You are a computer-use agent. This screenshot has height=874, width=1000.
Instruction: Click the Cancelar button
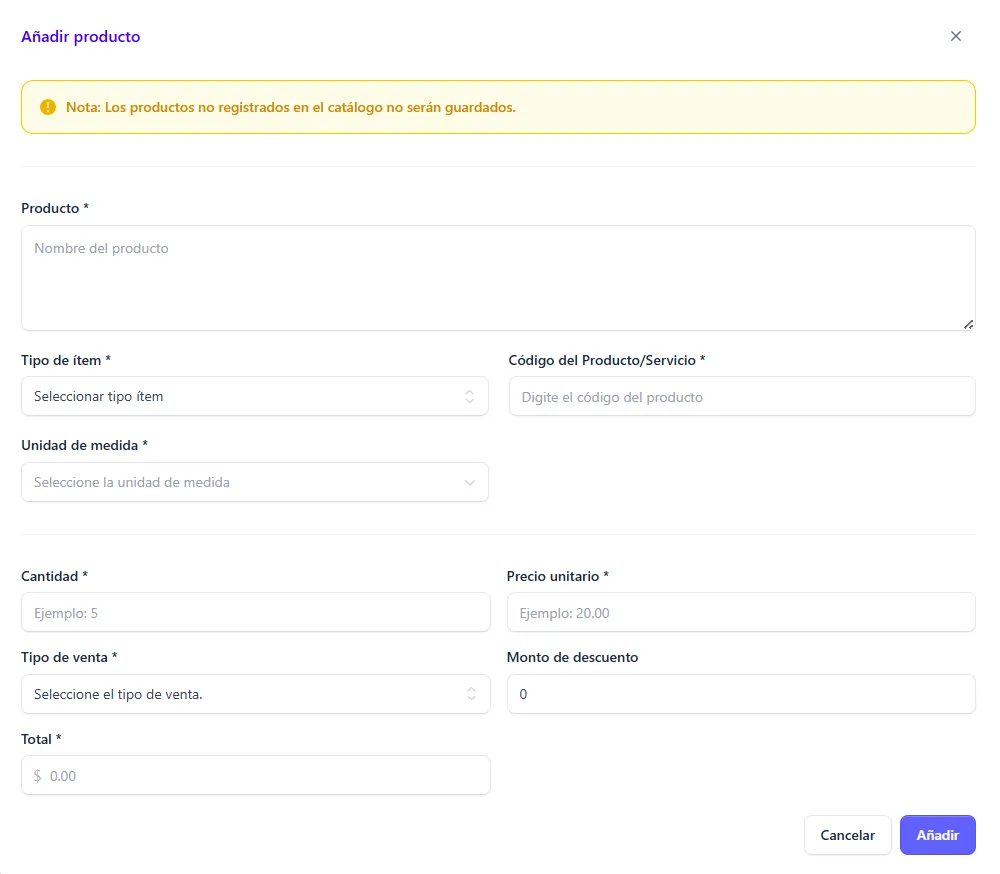[x=847, y=835]
